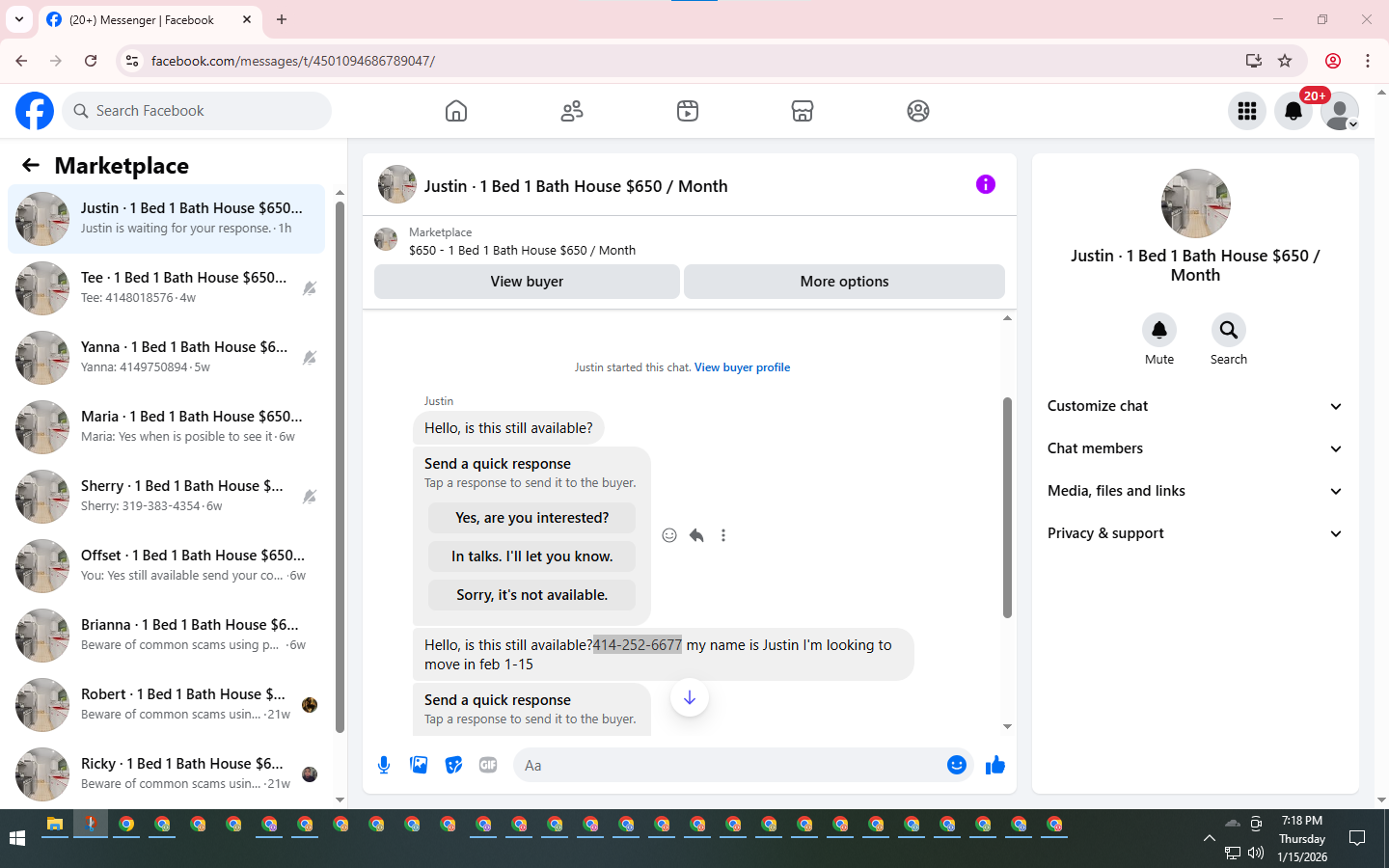Show hidden system tray icons chevron
1389x868 pixels.
tap(1209, 838)
